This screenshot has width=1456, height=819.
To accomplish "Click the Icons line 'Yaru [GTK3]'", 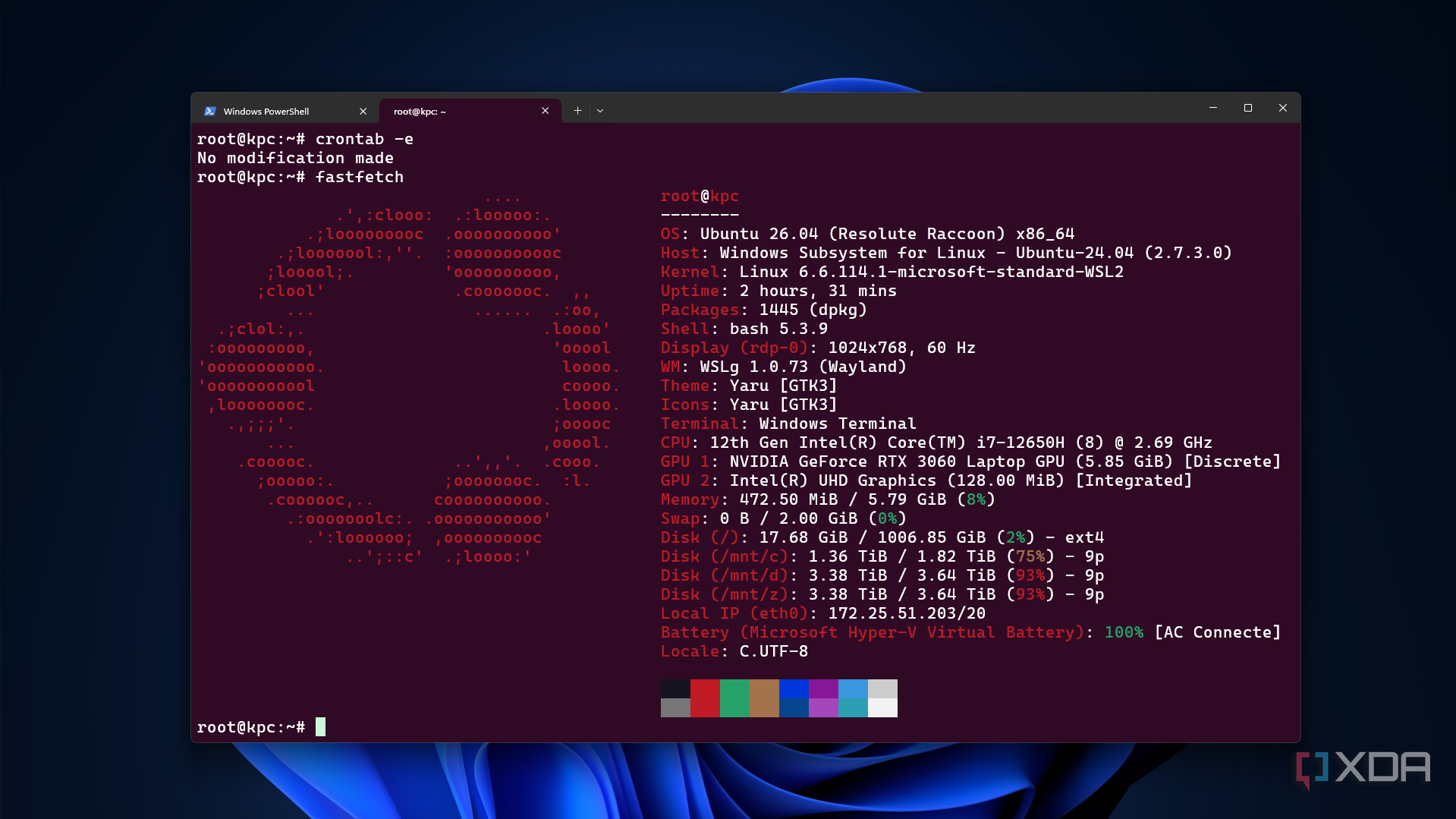I will tap(749, 405).
